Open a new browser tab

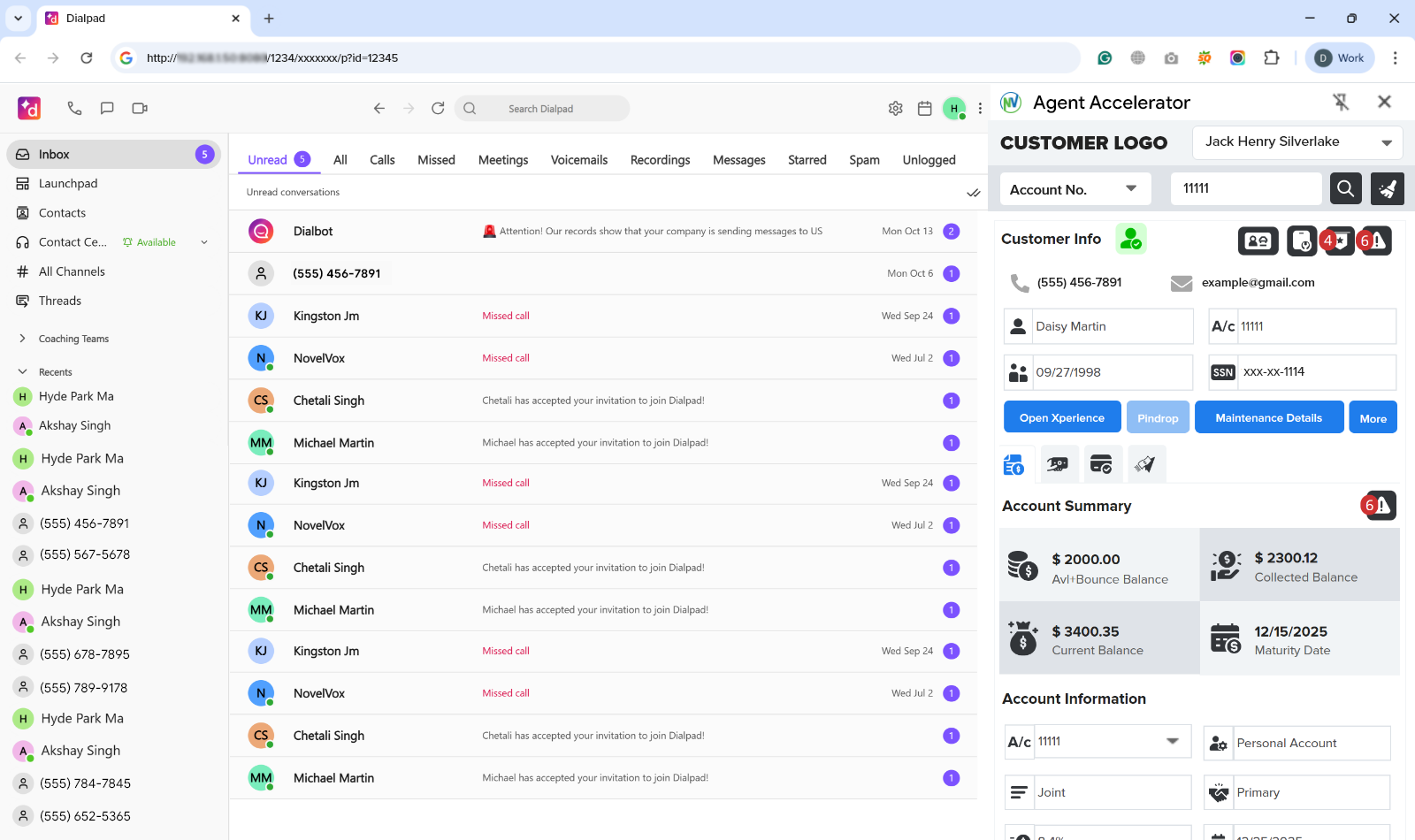[x=269, y=19]
